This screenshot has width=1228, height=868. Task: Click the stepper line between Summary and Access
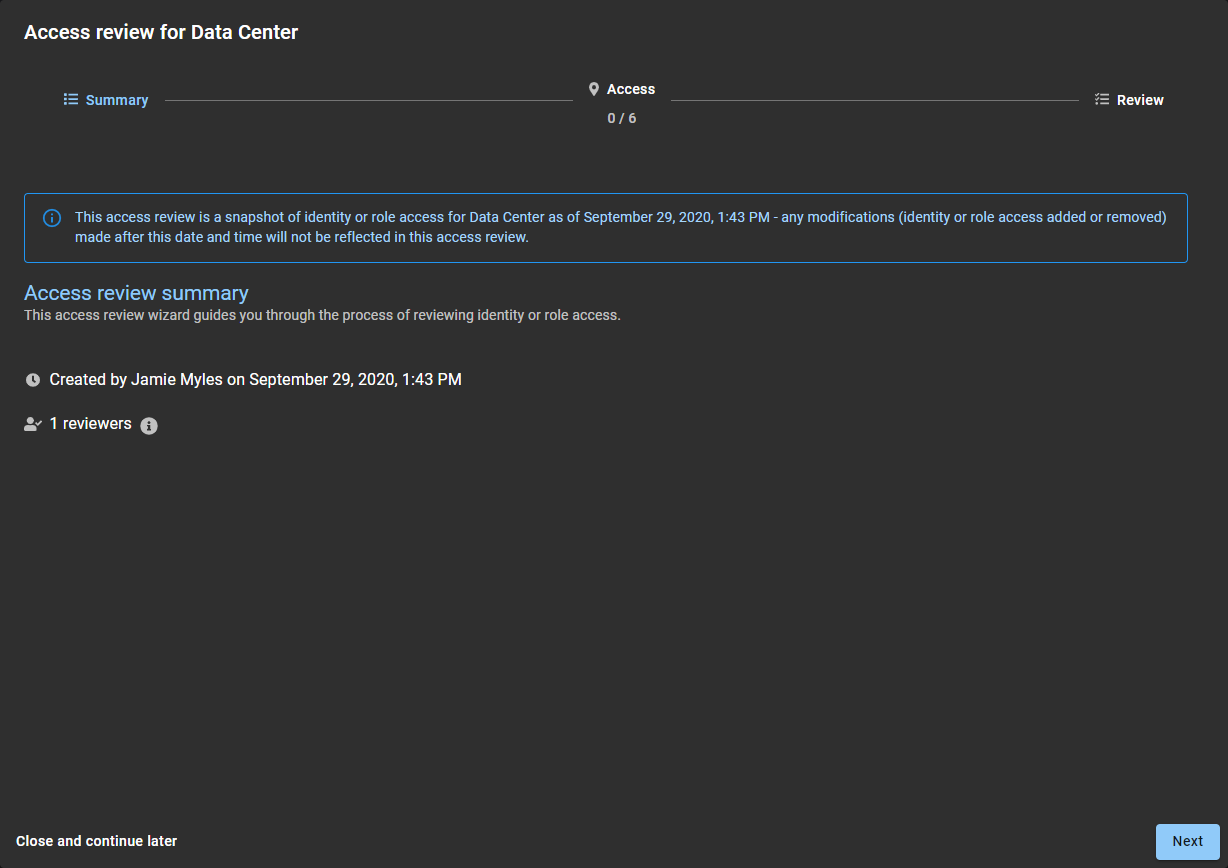point(368,100)
